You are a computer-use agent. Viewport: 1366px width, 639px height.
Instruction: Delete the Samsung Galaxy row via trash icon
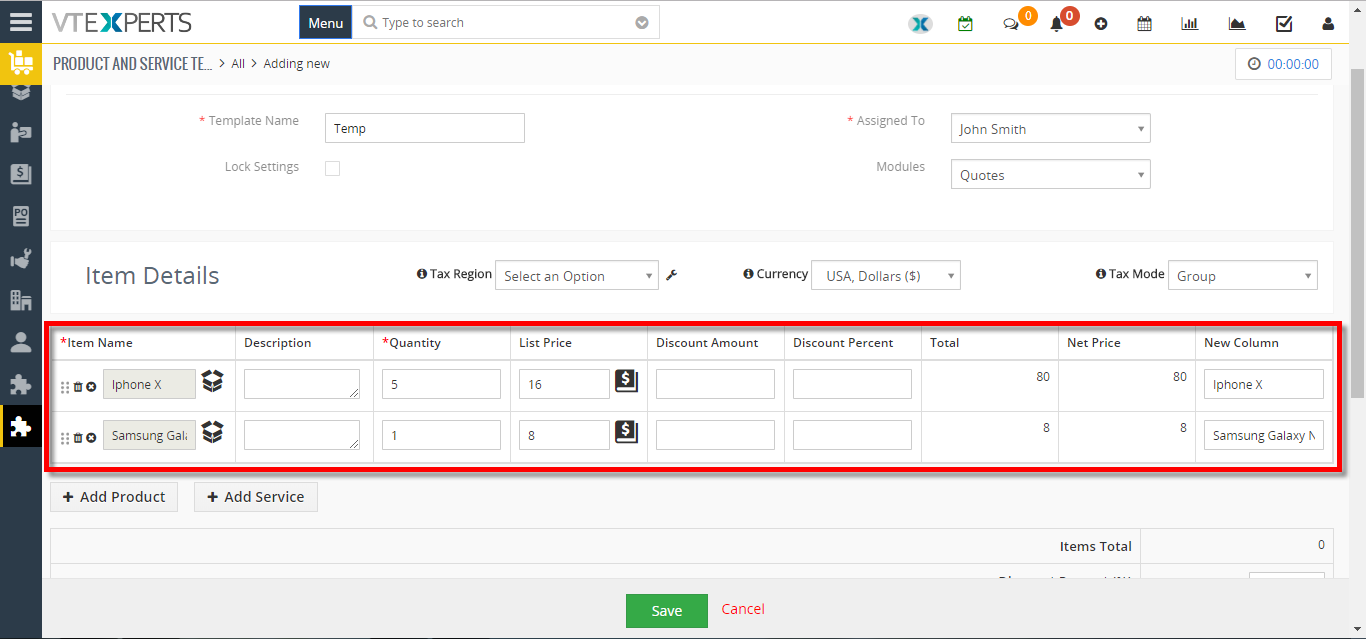(x=78, y=438)
